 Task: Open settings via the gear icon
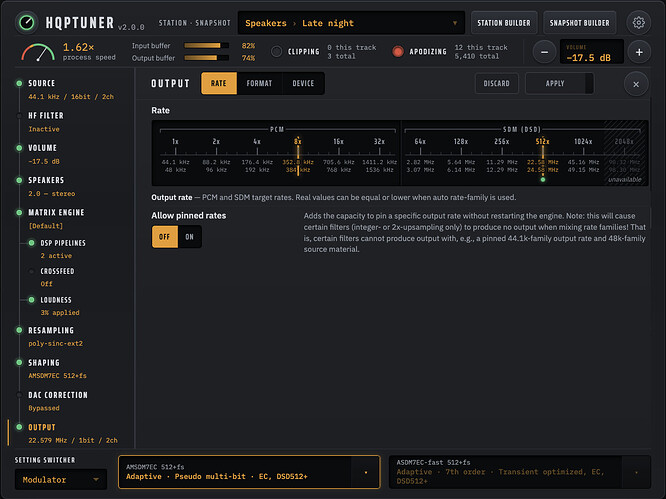click(x=638, y=23)
